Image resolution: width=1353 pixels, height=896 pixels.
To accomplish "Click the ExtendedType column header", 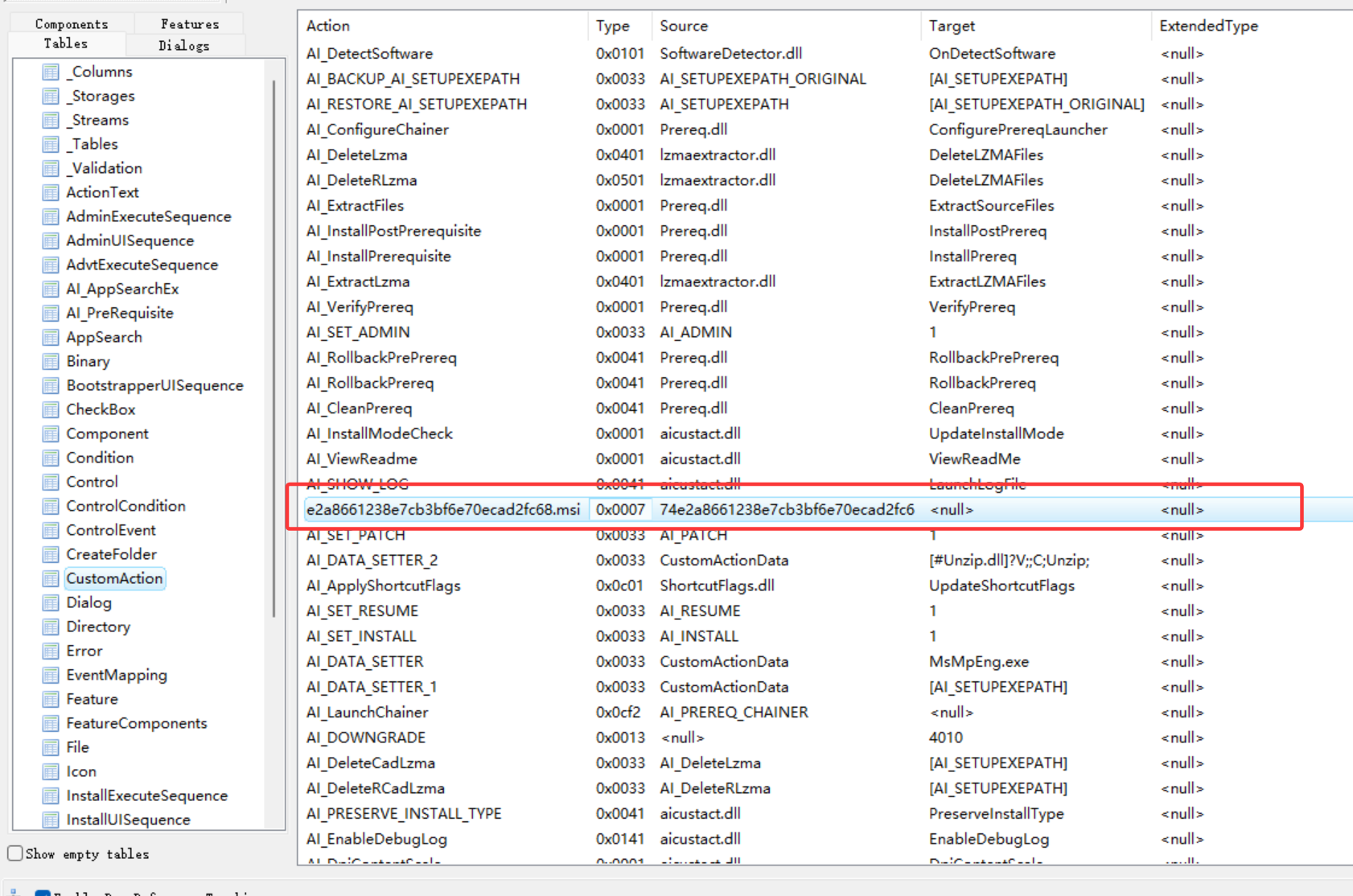I will 1208,26.
